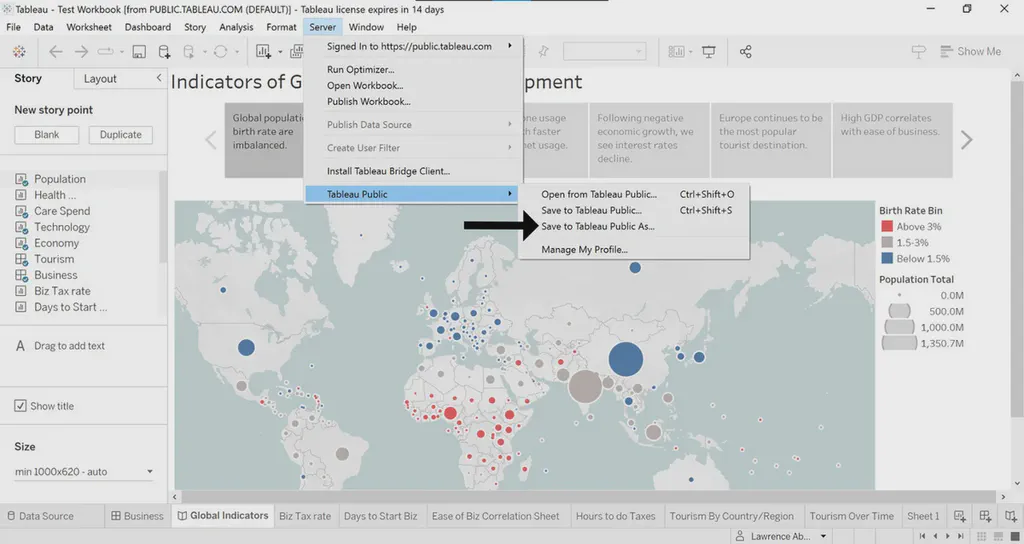1024x544 pixels.
Task: Go to next story point arrow
Action: pos(967,140)
